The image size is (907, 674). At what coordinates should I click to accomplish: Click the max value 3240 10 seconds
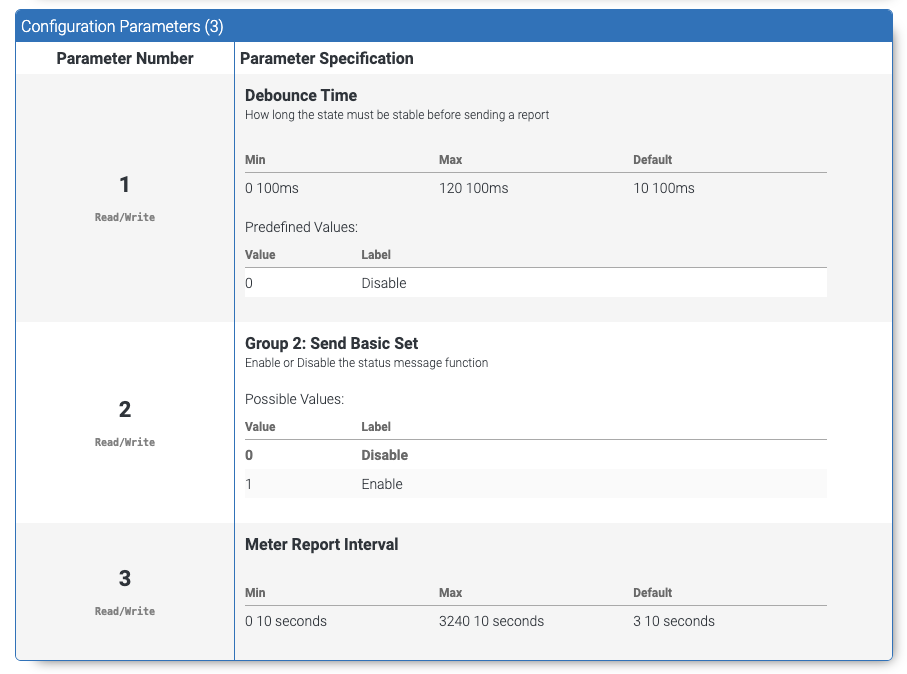491,621
